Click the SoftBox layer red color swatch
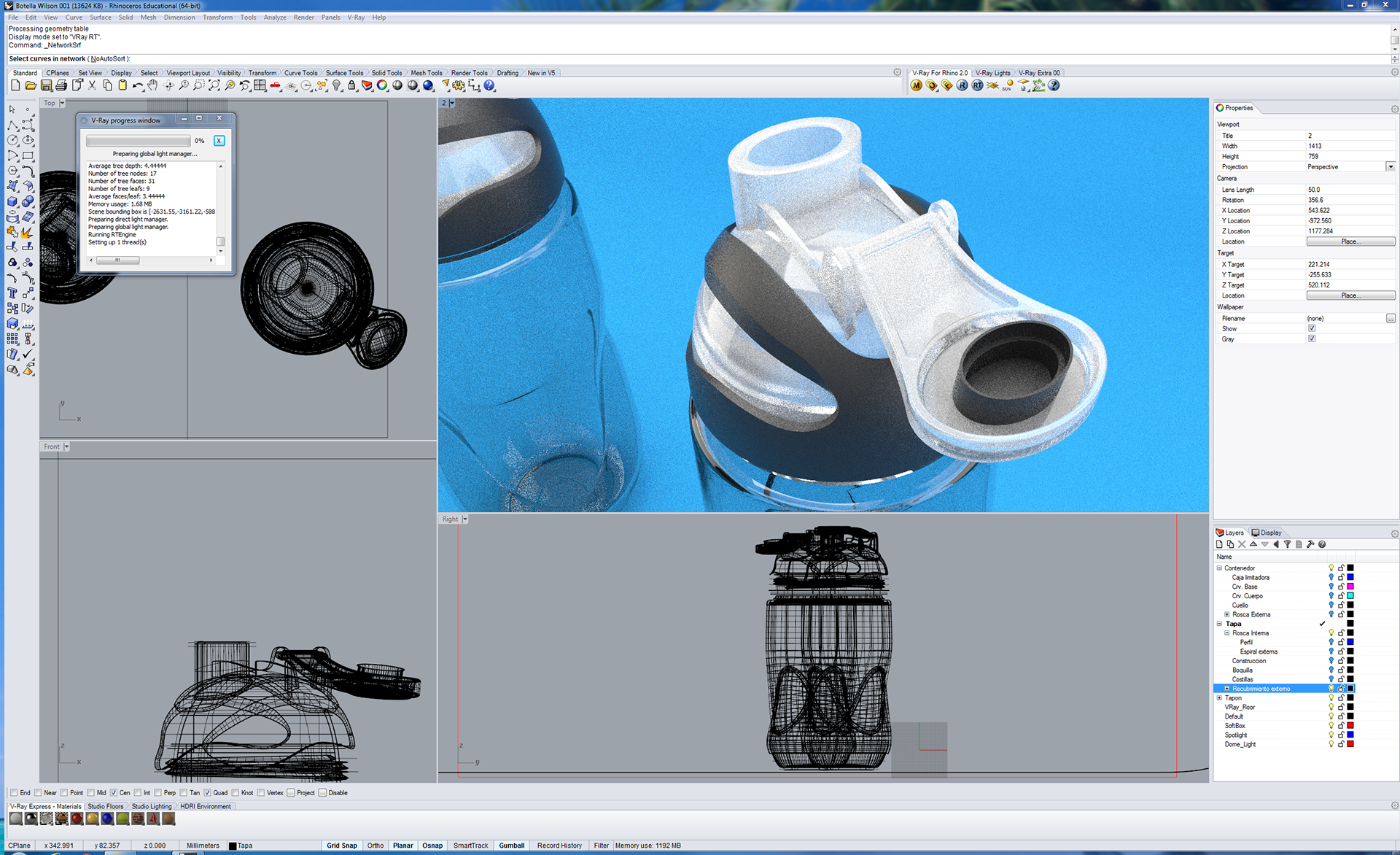The width and height of the screenshot is (1400, 855). pos(1350,726)
